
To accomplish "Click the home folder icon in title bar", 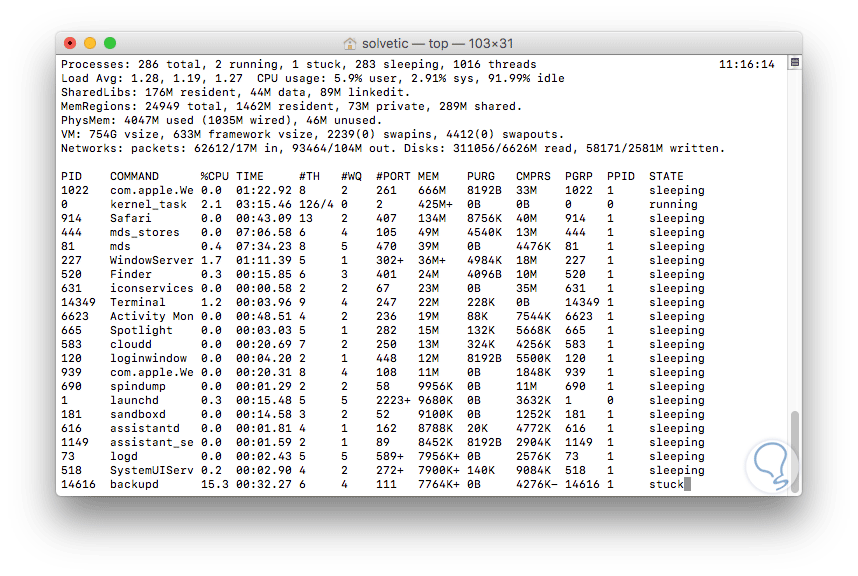I will coord(350,43).
